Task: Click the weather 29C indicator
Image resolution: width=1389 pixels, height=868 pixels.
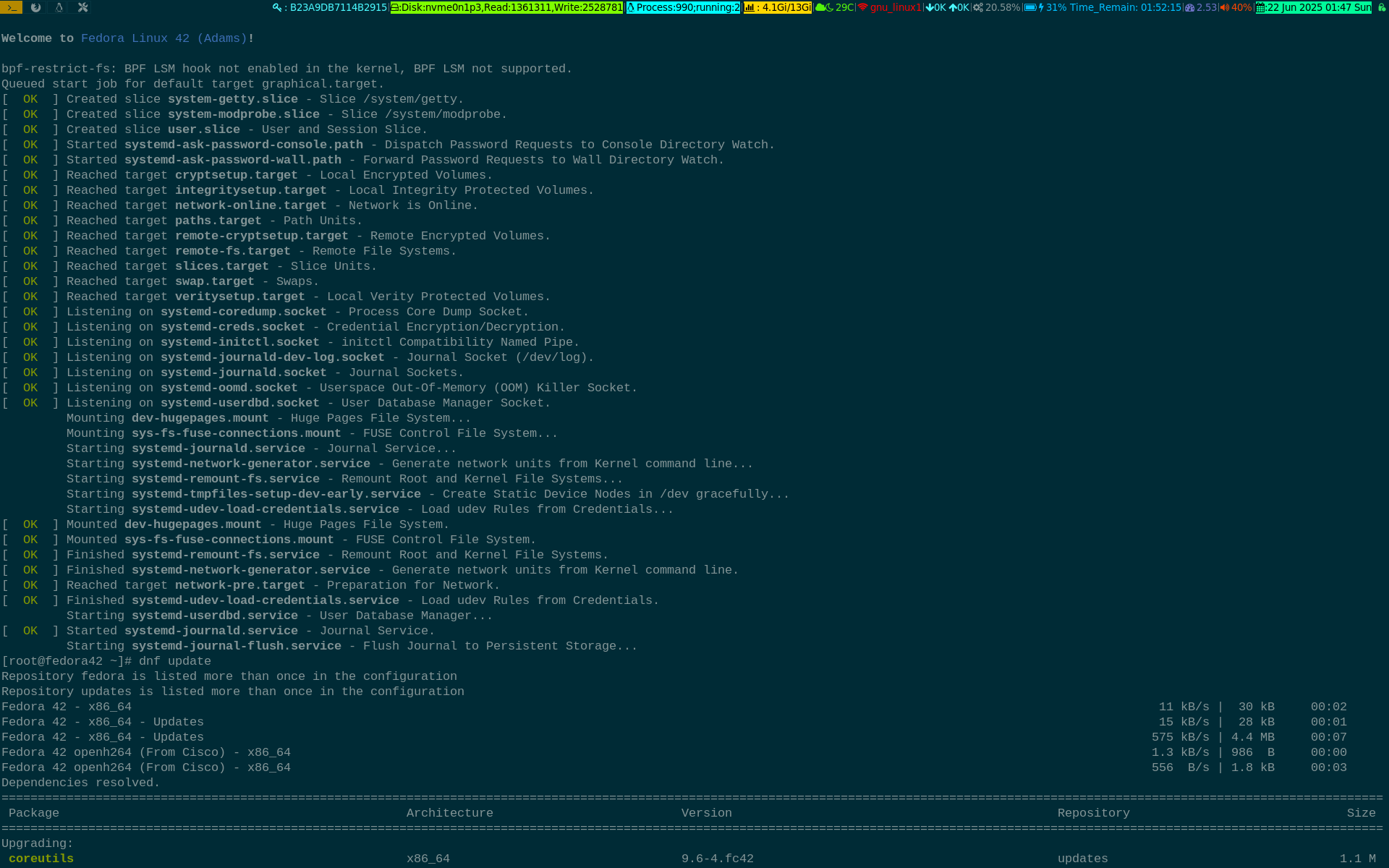Action: [834, 7]
